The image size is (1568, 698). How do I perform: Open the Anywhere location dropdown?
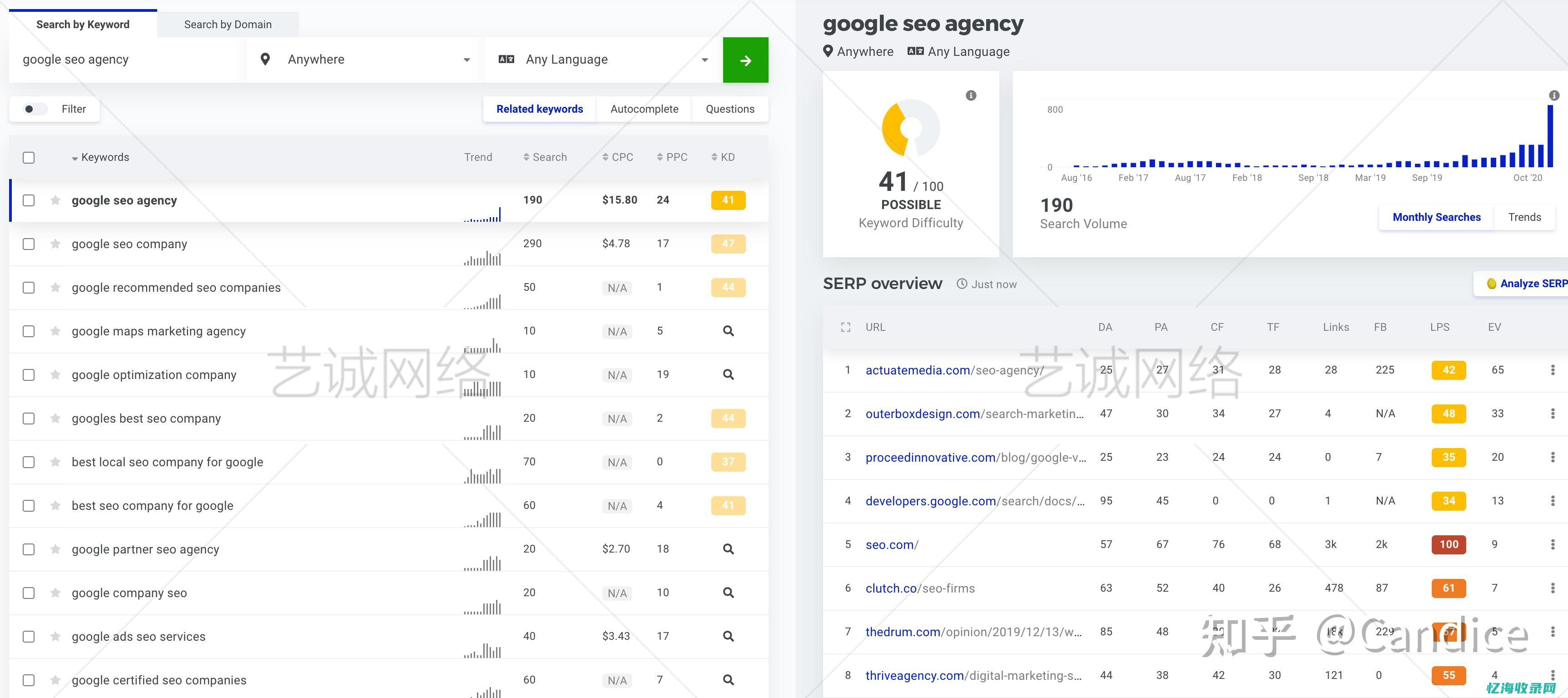point(365,60)
